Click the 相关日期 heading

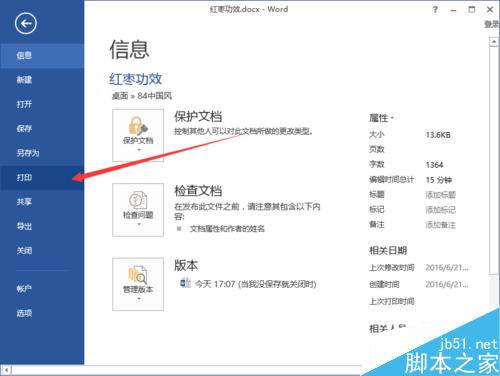pyautogui.click(x=388, y=251)
